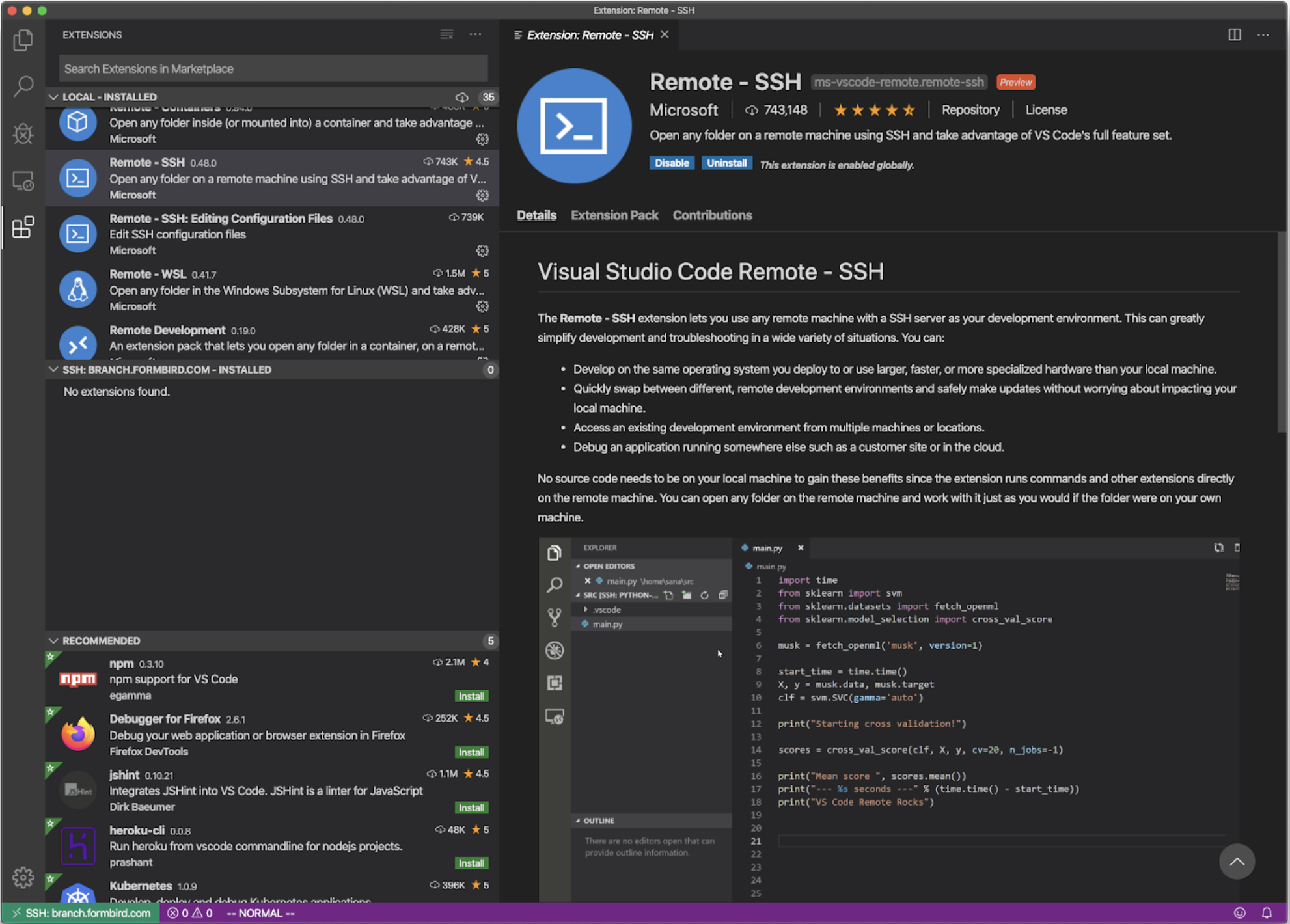Viewport: 1290px width, 924px height.
Task: Open the Search view in activity bar
Action: coord(23,87)
